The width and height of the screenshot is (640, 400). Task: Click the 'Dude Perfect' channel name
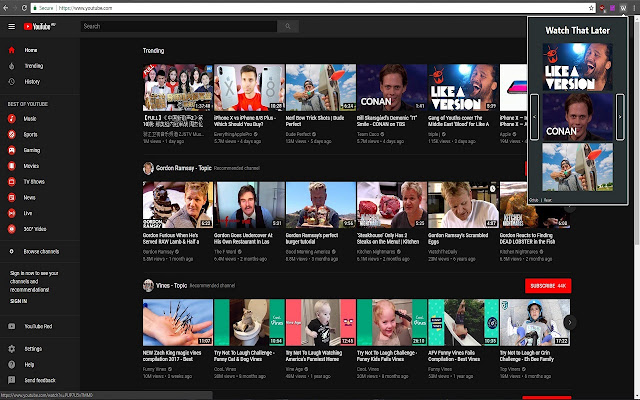pos(298,134)
